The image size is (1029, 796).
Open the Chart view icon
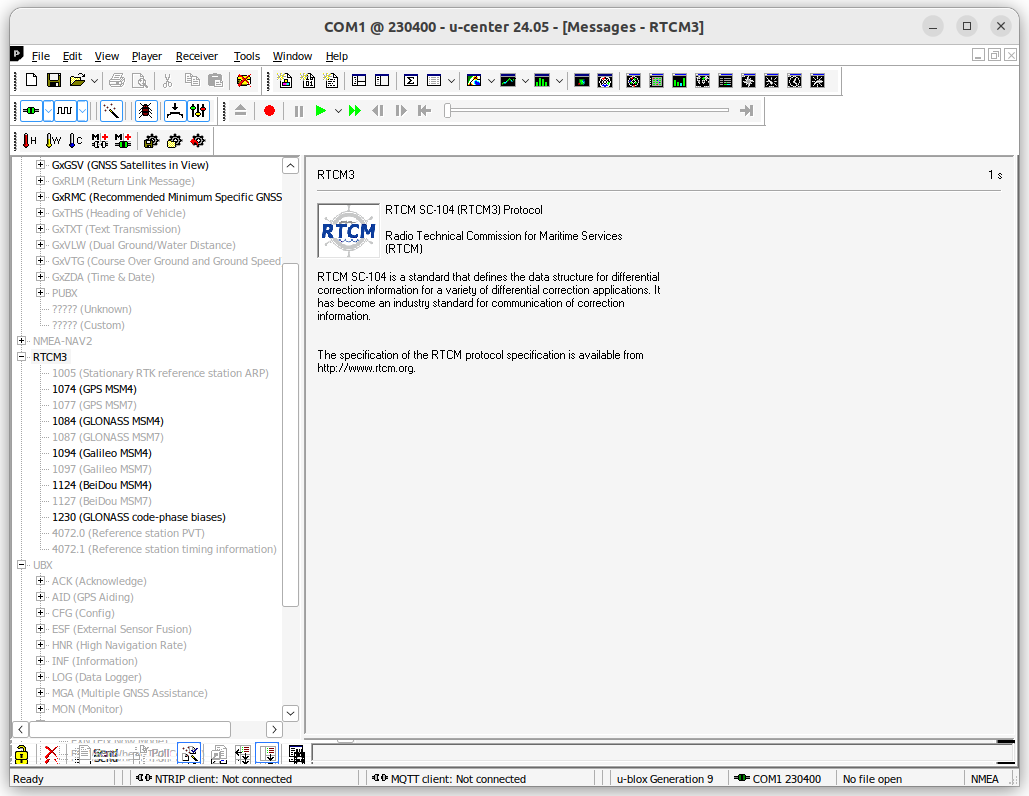point(508,80)
